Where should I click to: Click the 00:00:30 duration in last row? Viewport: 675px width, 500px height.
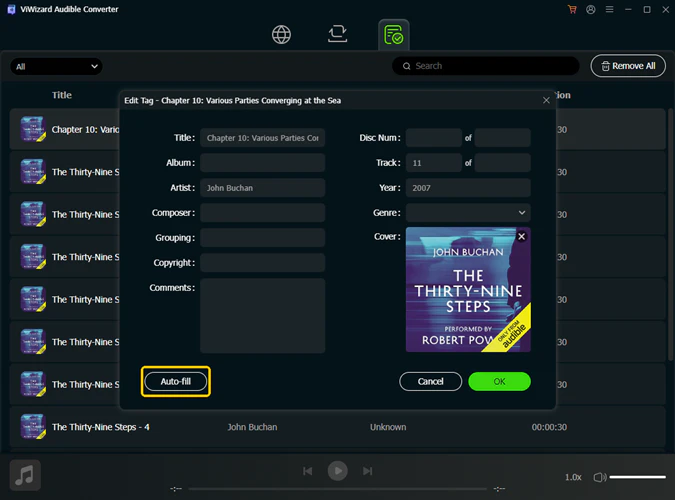tap(549, 427)
